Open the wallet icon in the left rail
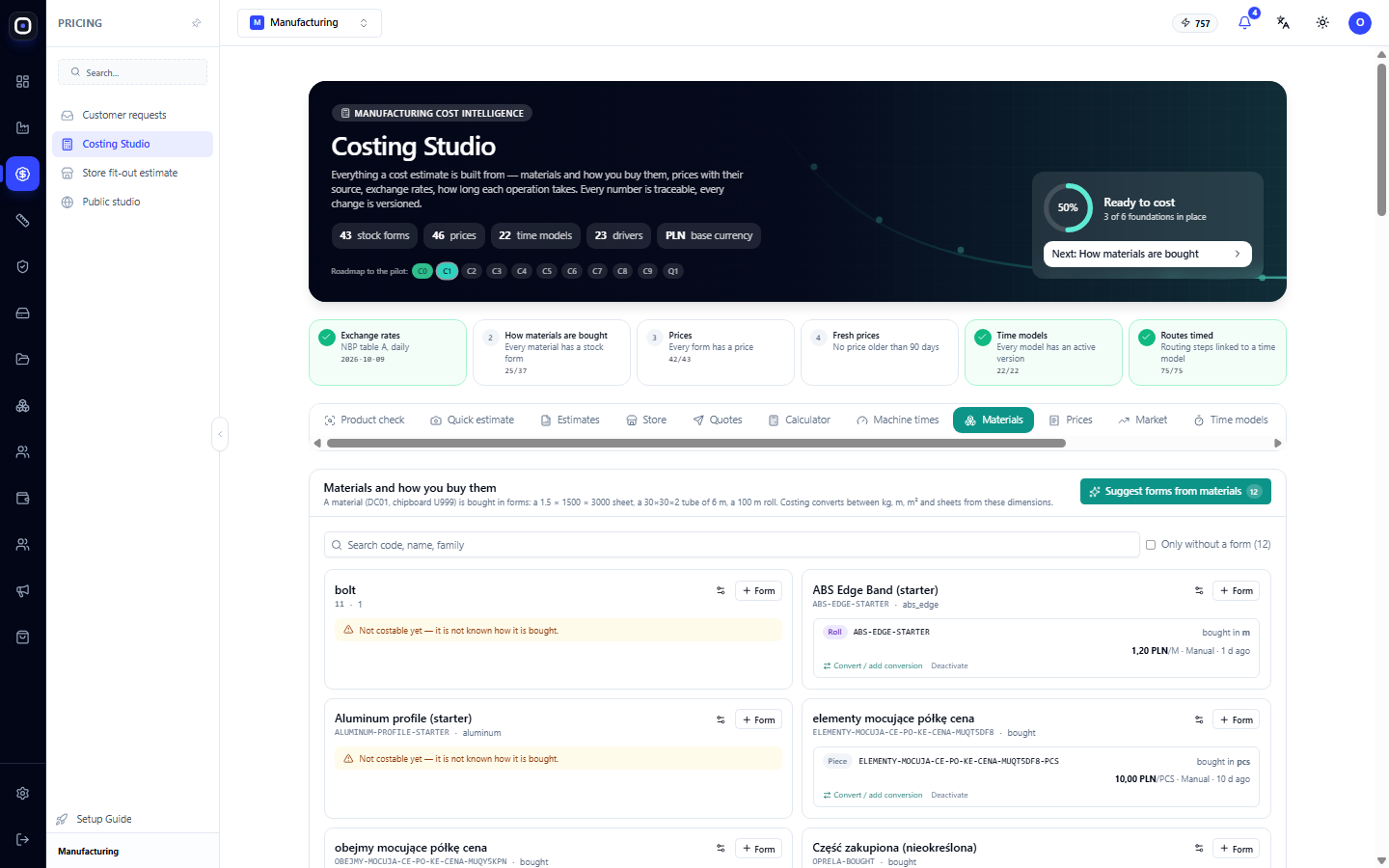 [23, 499]
